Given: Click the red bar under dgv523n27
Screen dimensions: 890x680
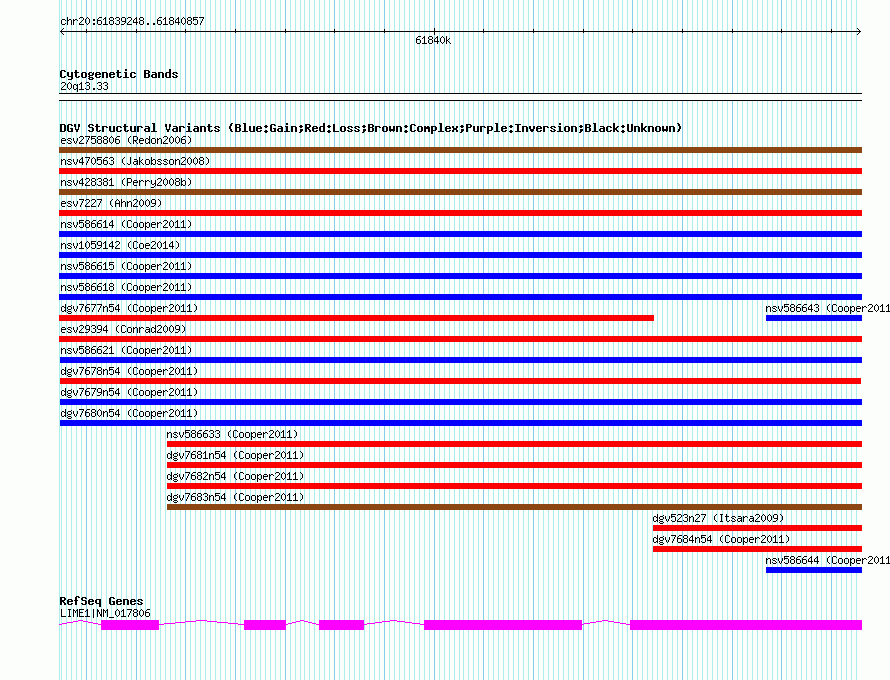Looking at the screenshot, I should pos(757,528).
